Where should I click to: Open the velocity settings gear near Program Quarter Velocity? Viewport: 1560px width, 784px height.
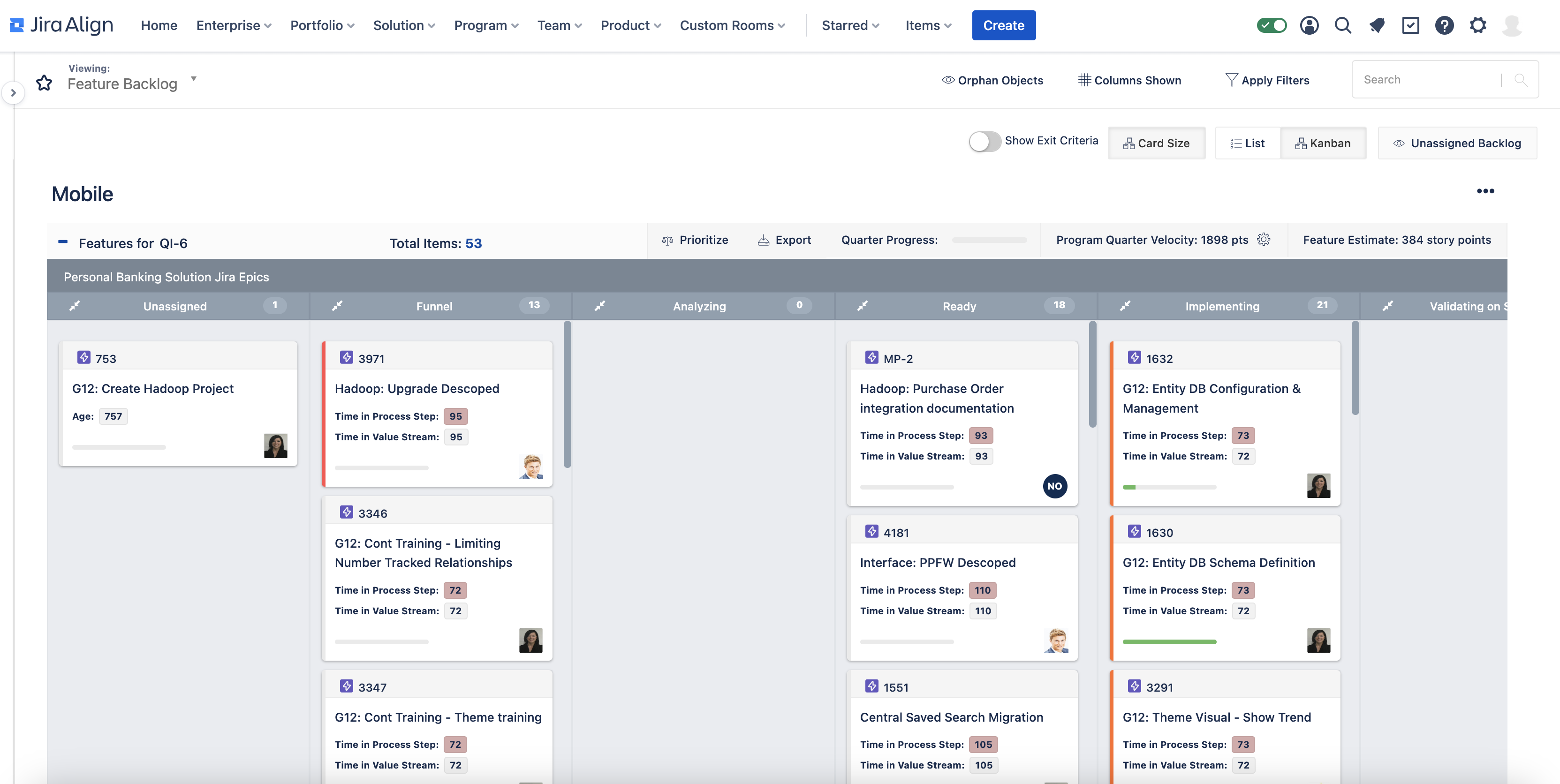point(1264,239)
